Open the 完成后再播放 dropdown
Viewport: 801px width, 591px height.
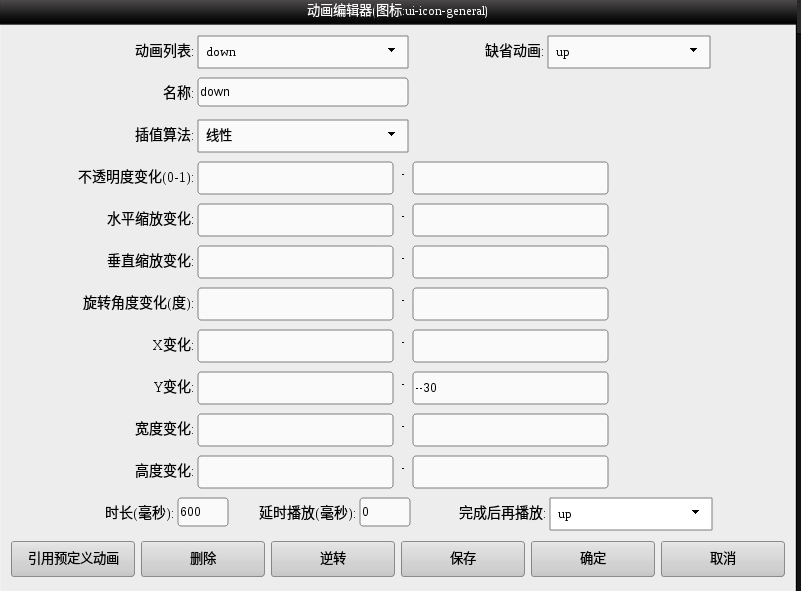(x=631, y=513)
